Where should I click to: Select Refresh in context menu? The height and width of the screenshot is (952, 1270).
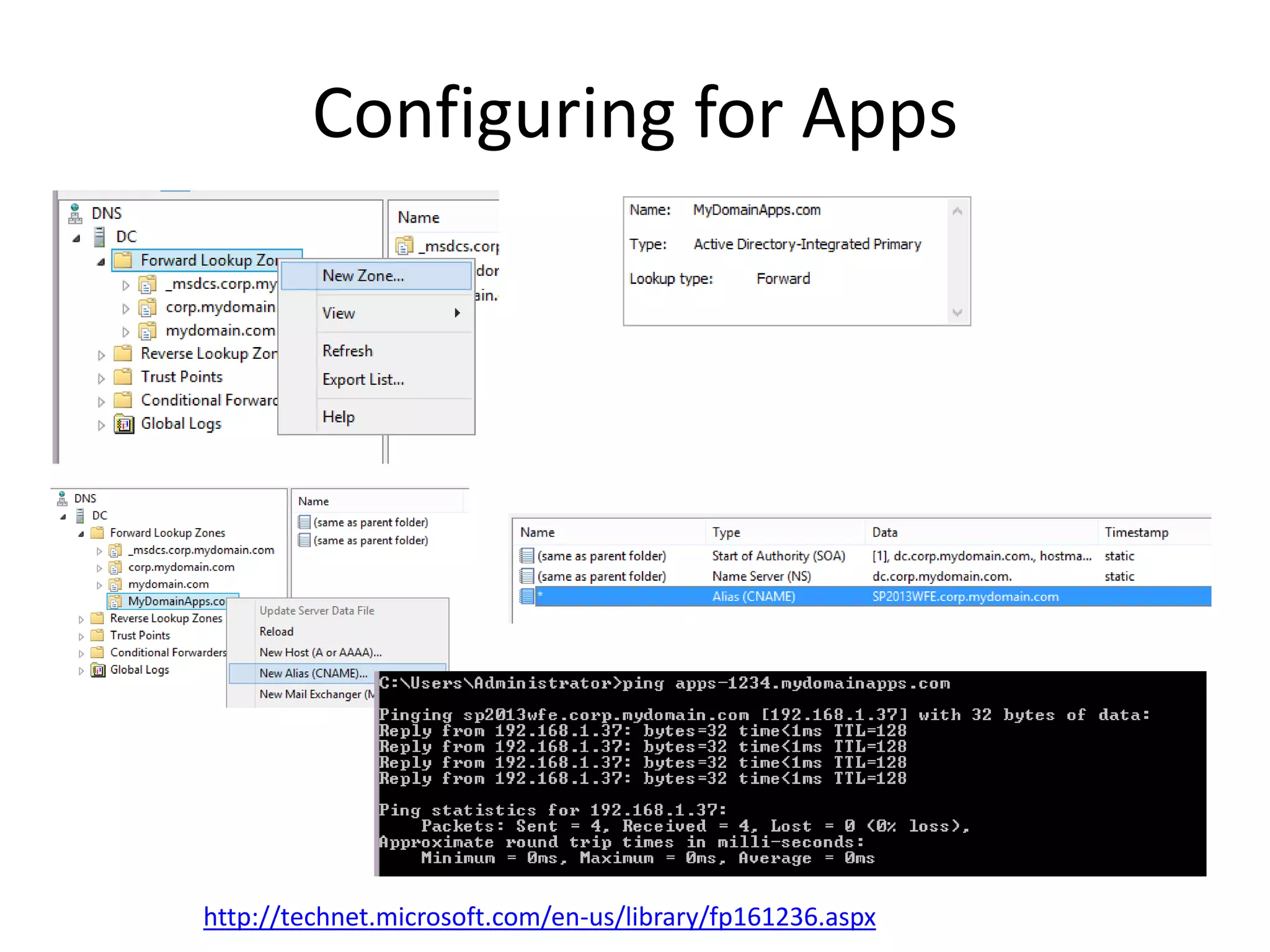click(x=376, y=351)
